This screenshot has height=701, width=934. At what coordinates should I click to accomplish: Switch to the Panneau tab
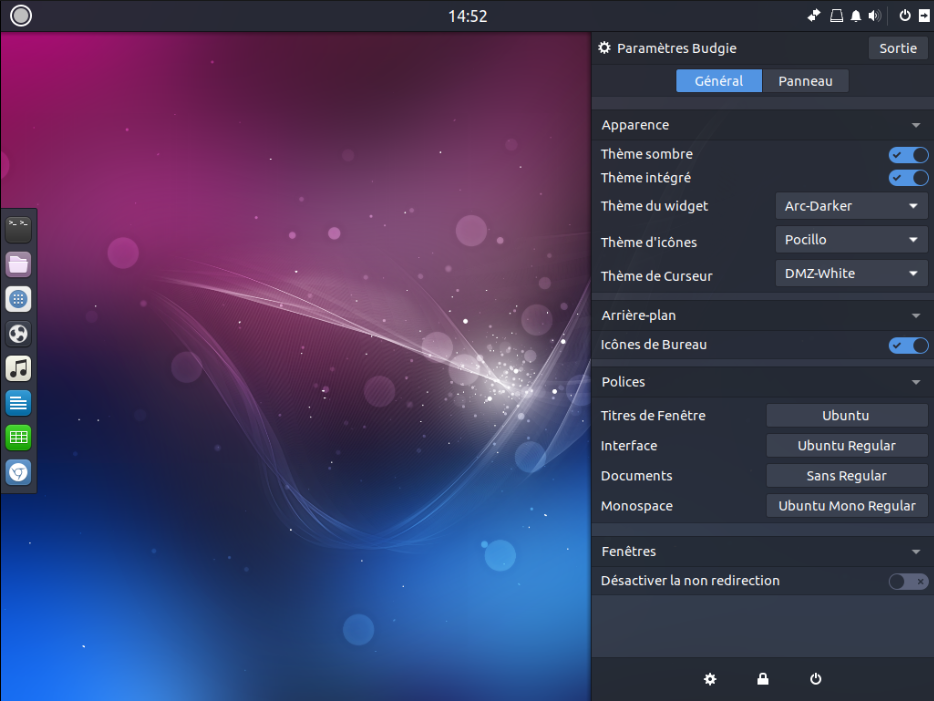click(805, 81)
